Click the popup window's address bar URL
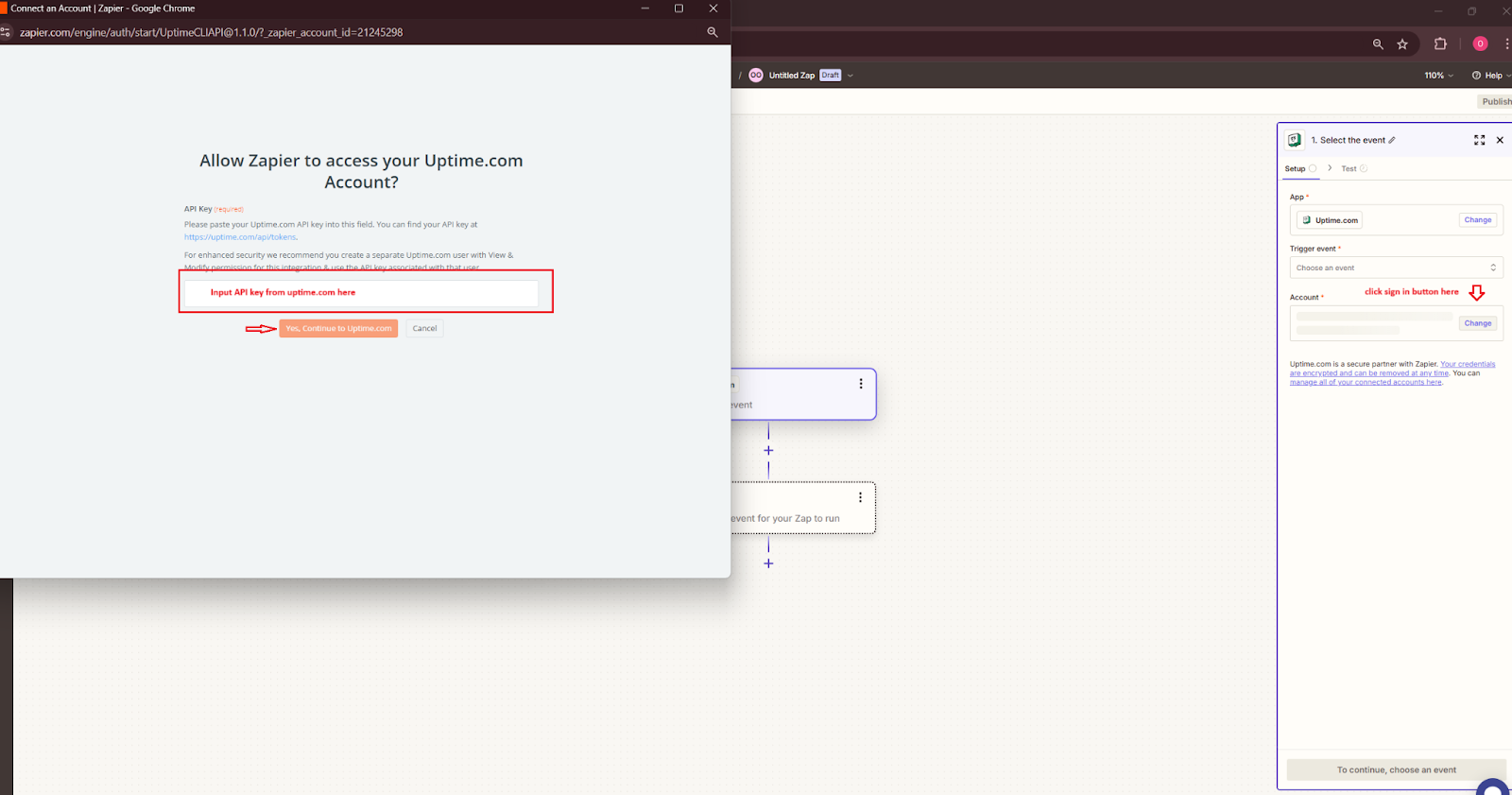 tap(212, 32)
